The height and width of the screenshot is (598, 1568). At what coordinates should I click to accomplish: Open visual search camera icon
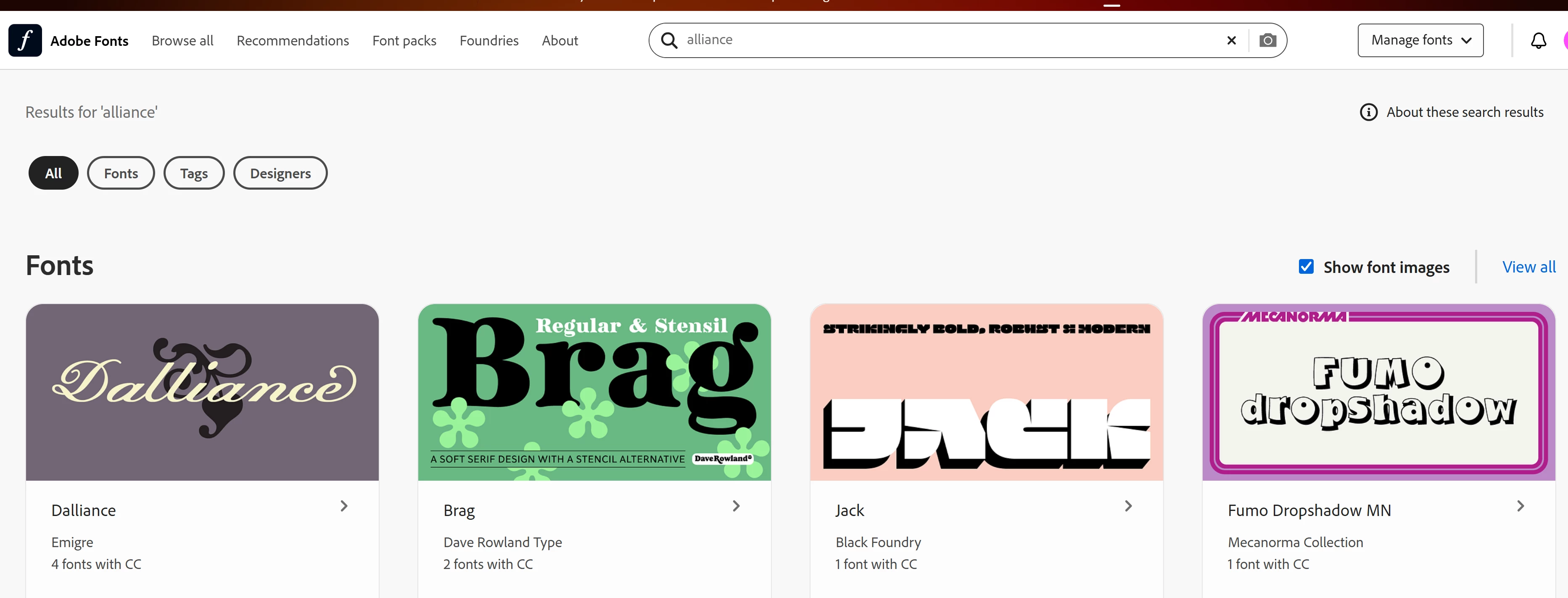1267,40
